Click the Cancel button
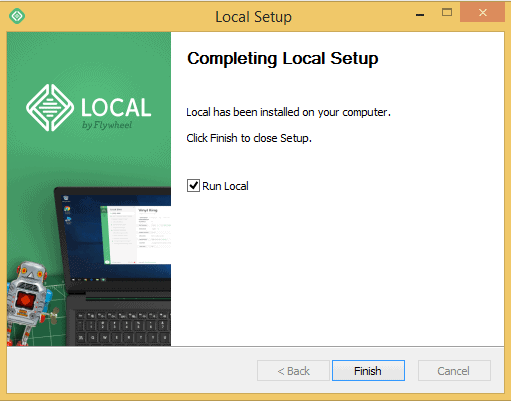Screen dimensions: 511x401 [x=454, y=370]
